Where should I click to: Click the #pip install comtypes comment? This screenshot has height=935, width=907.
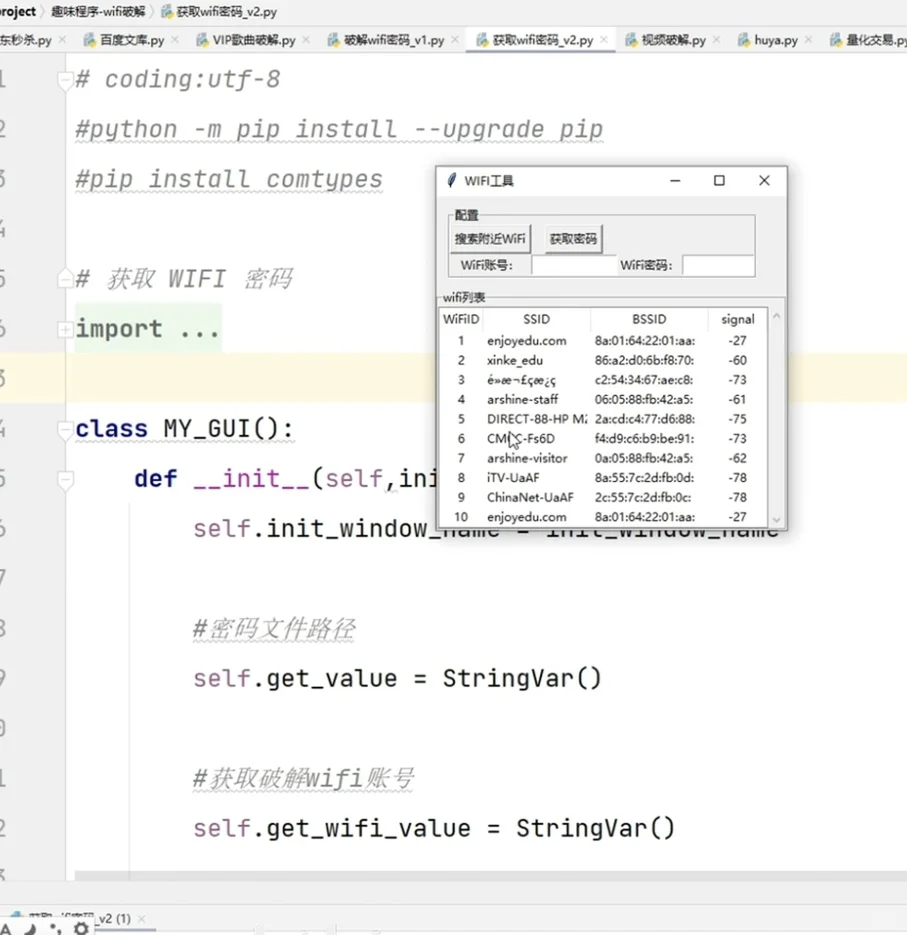(x=229, y=179)
